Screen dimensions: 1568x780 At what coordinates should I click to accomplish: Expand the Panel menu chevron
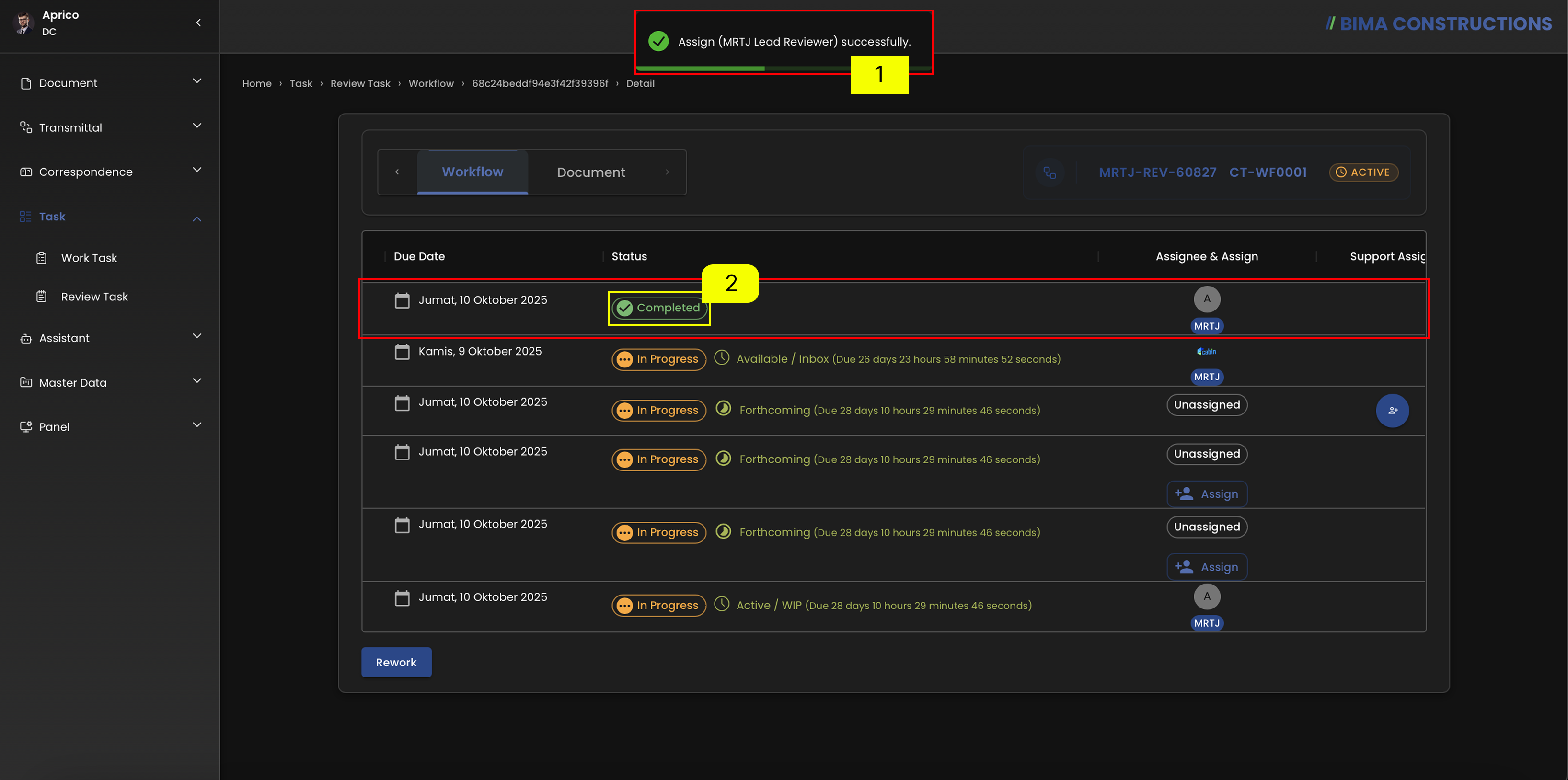click(x=196, y=424)
